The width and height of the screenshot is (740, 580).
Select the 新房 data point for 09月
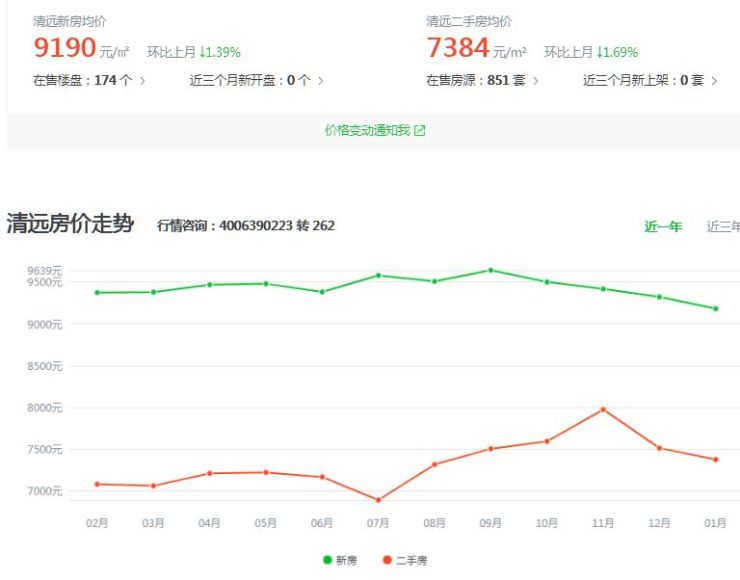[491, 270]
